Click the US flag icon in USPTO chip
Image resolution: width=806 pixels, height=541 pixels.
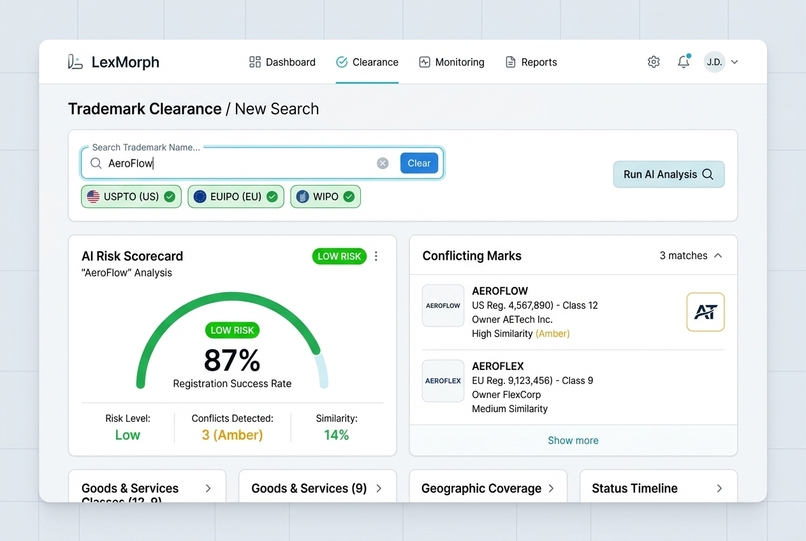[93, 196]
